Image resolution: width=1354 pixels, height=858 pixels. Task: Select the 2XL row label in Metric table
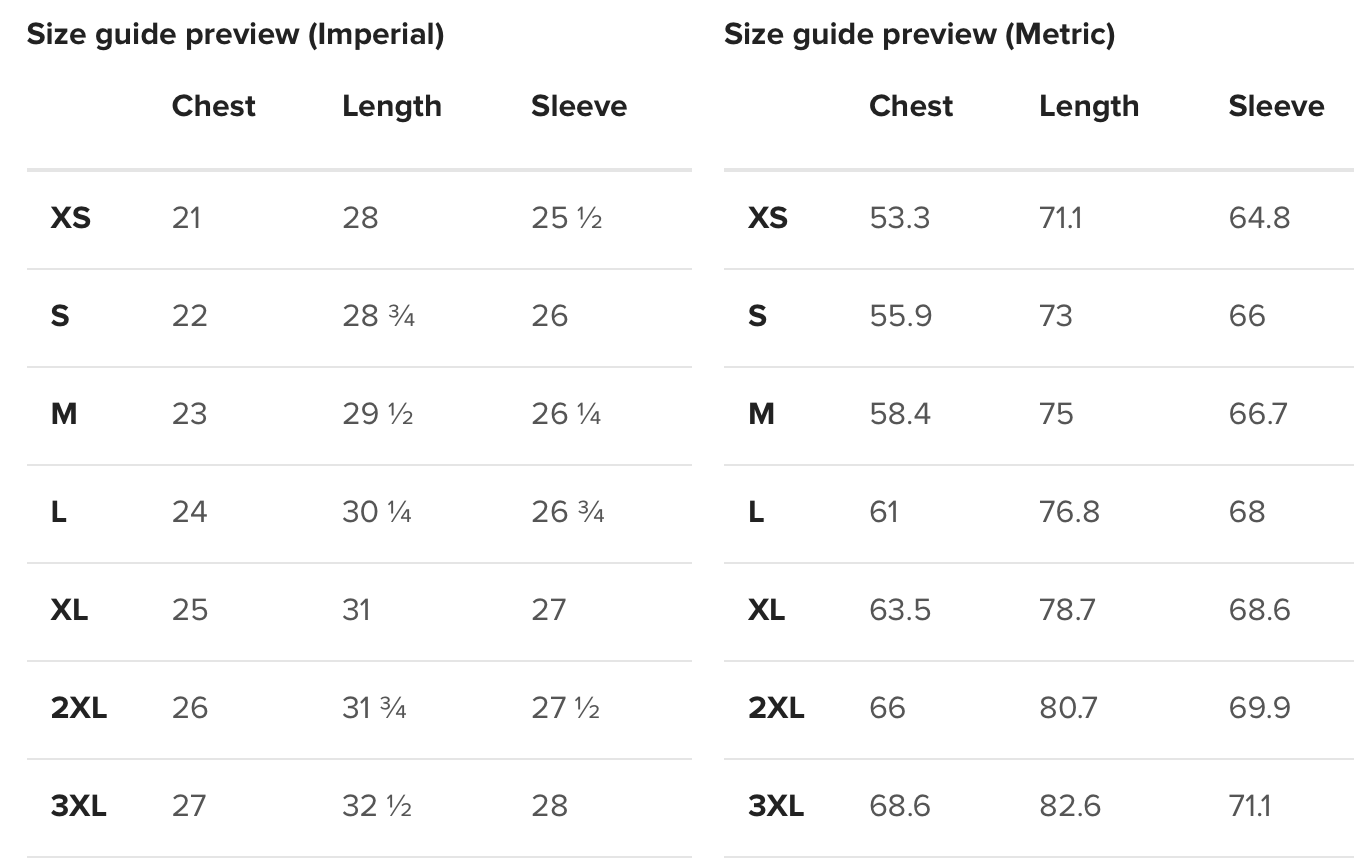coord(776,708)
